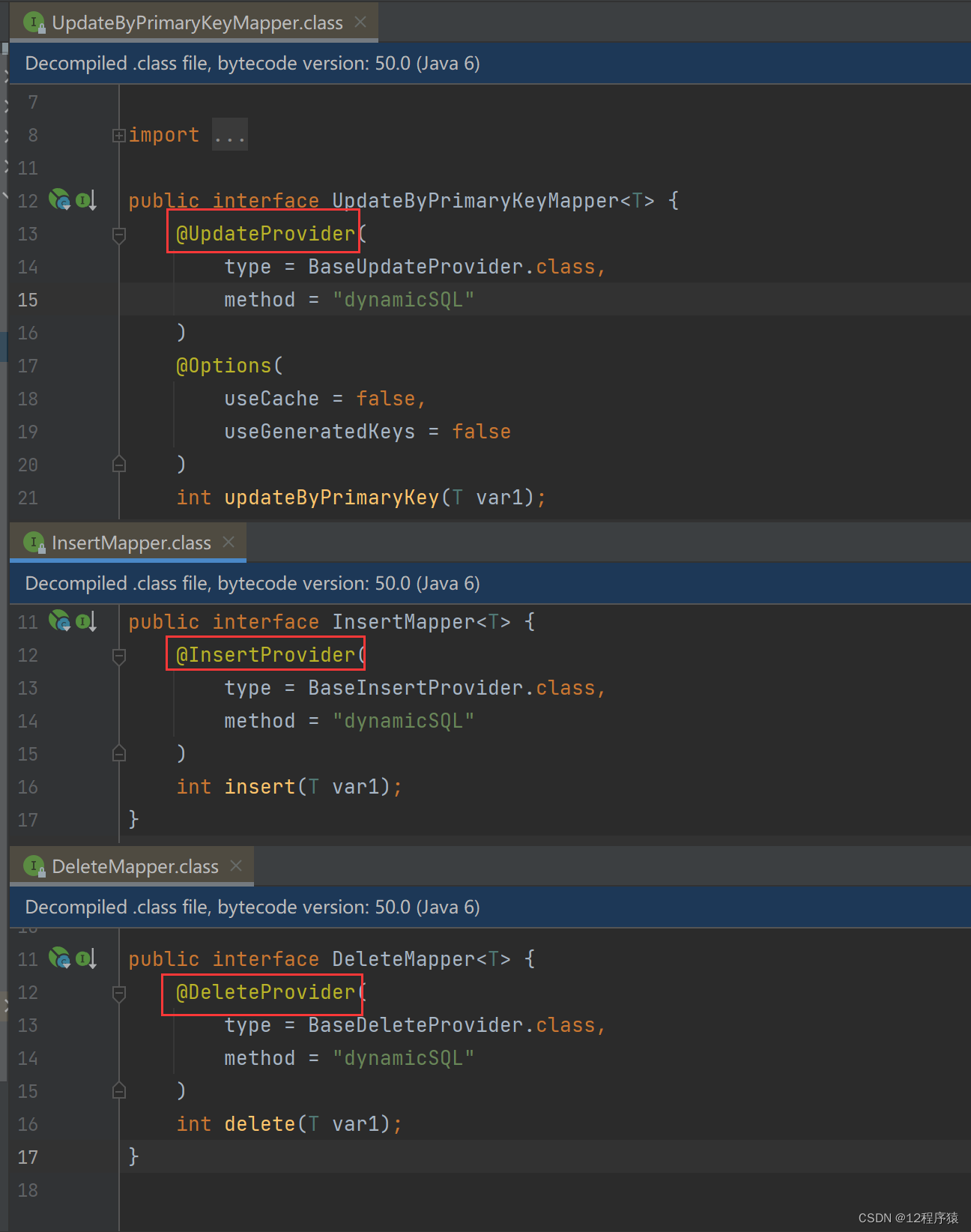The width and height of the screenshot is (971, 1232).
Task: Click the fold end marker after @Options
Action: 118,464
